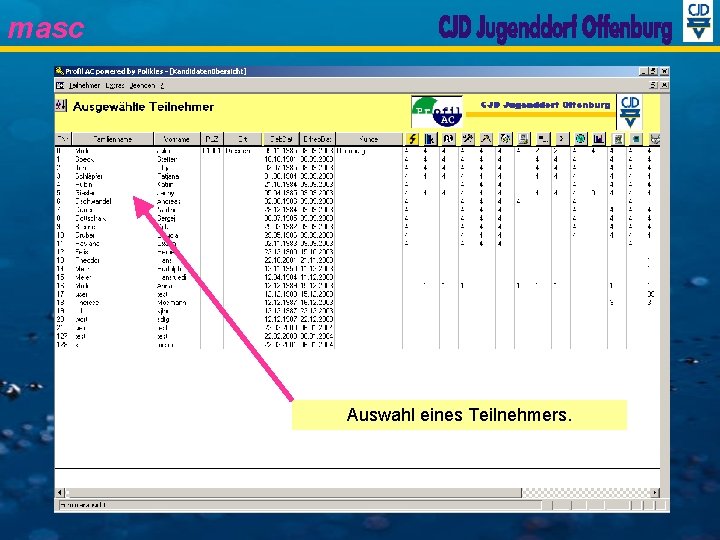Click the black-and-white letters icon beside the blue book
The image size is (720, 540).
click(x=448, y=139)
